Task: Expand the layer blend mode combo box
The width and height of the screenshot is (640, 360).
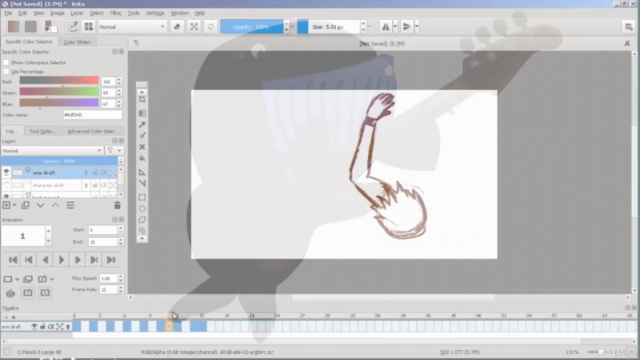Action: tap(52, 151)
